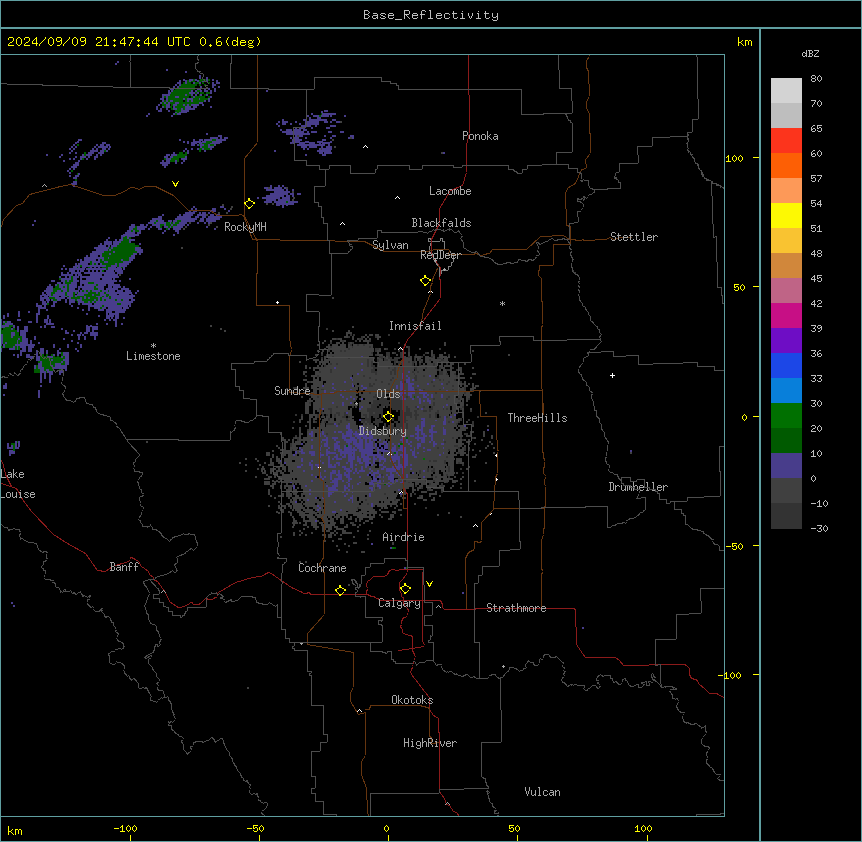Click the Base_Reflectivity title
Screen dimensions: 862x842
[x=431, y=15]
